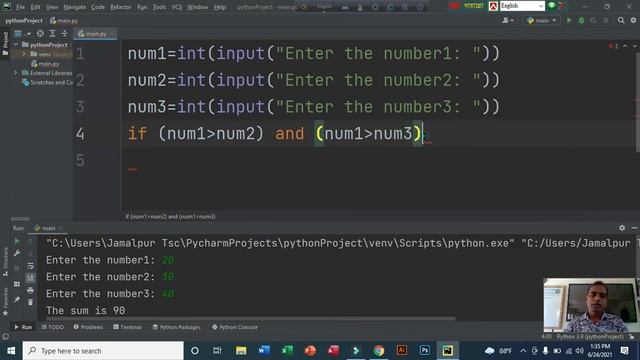Pin the Run tab with pin icon
Image resolution: width=640 pixels, height=360 pixels.
17,300
